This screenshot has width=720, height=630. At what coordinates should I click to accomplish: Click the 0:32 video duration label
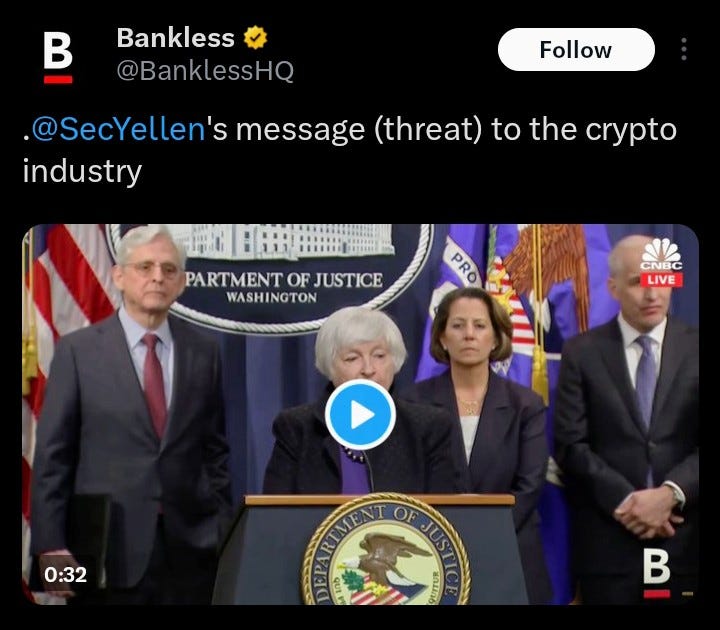[65, 575]
